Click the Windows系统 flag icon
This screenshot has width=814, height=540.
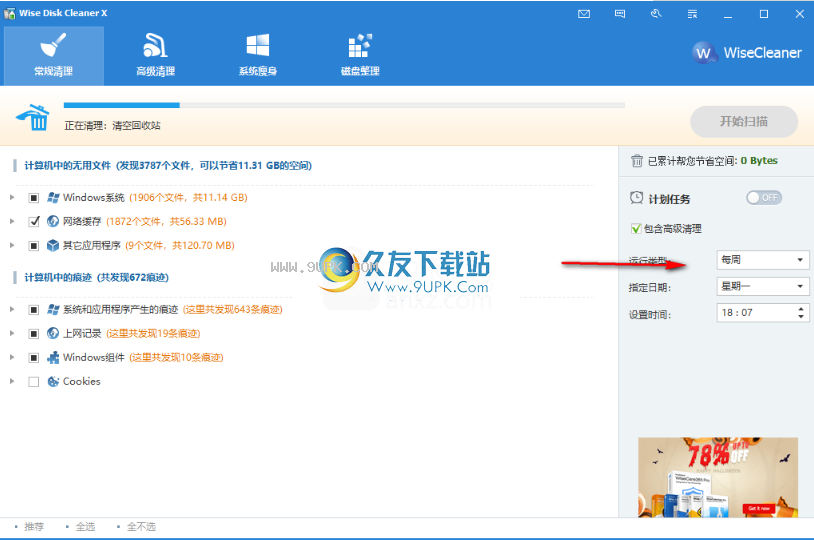(x=53, y=197)
